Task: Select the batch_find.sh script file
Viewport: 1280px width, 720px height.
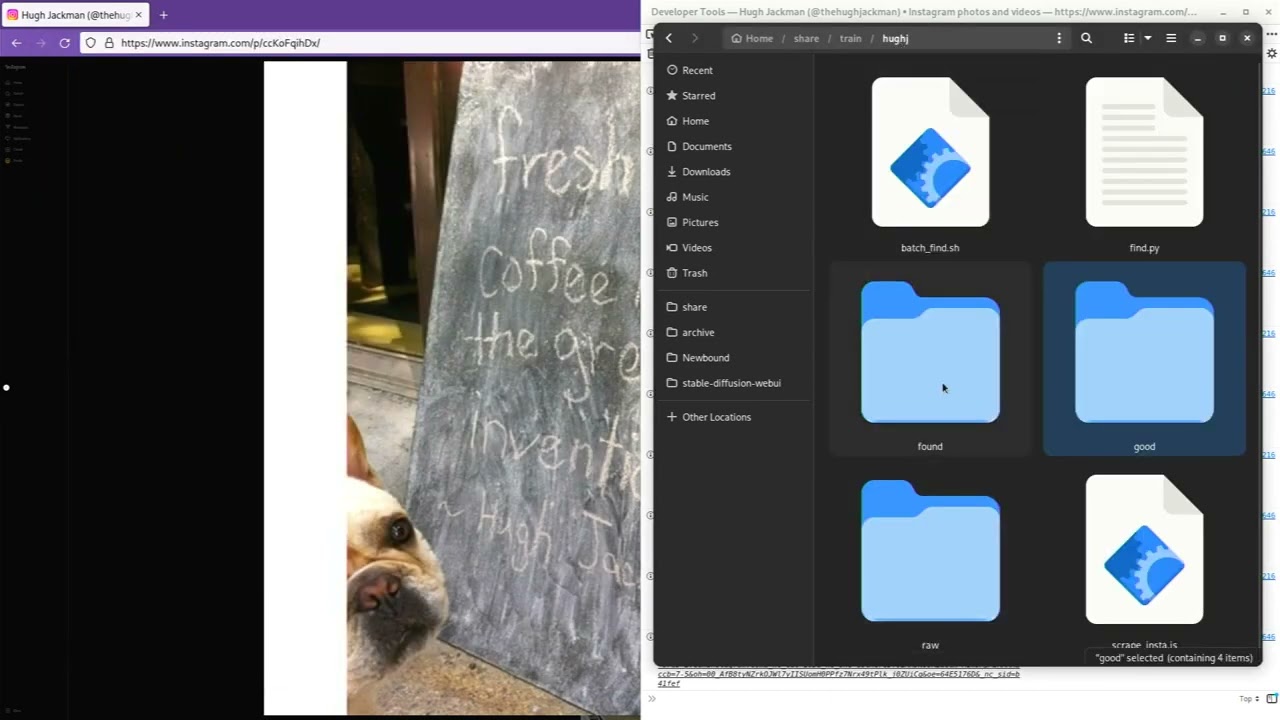Action: pyautogui.click(x=930, y=165)
